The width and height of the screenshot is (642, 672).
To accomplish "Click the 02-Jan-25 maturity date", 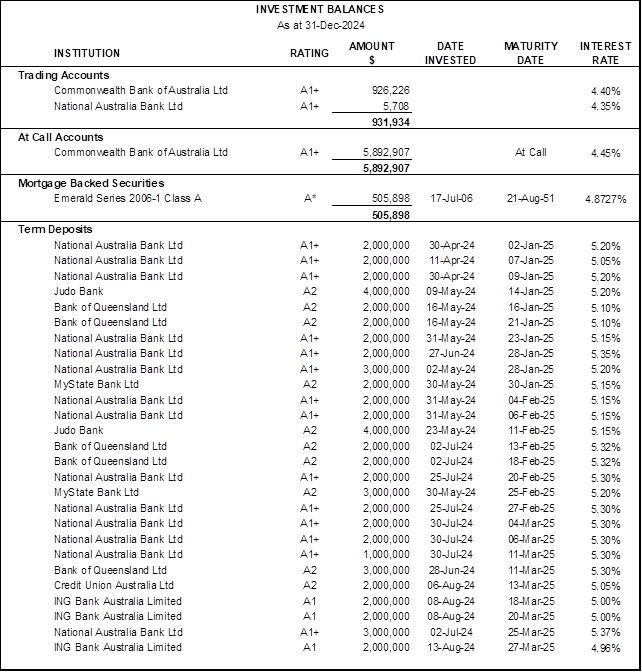I will click(x=531, y=246).
